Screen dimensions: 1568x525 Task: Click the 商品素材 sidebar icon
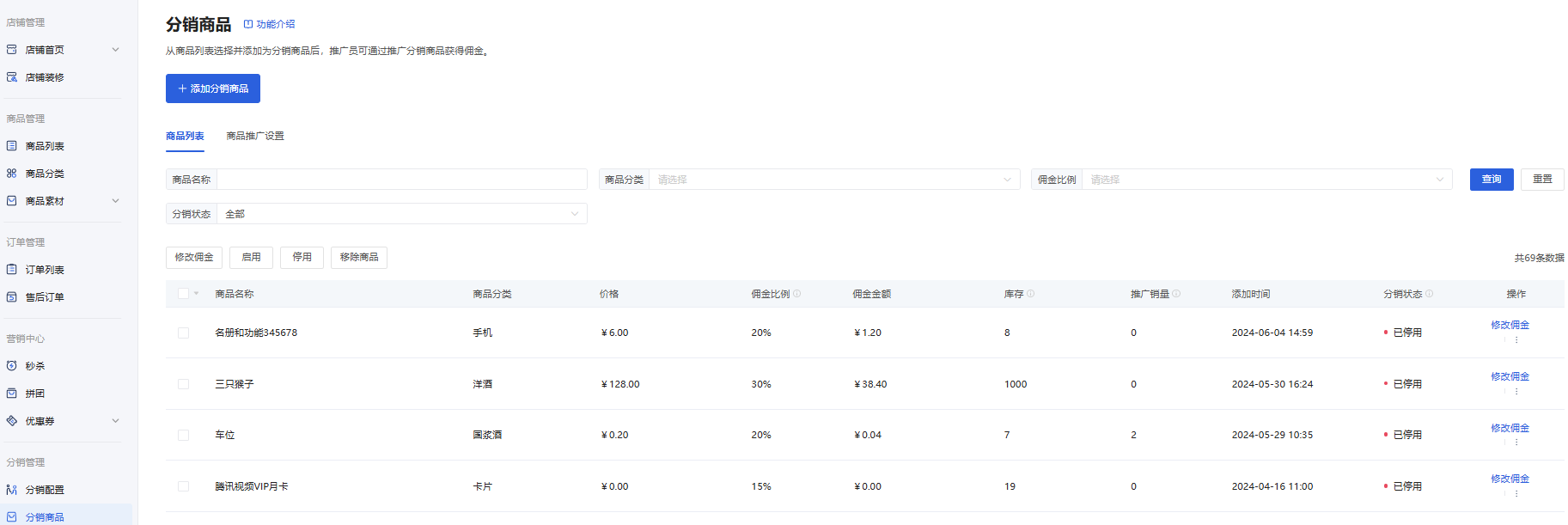tap(12, 201)
